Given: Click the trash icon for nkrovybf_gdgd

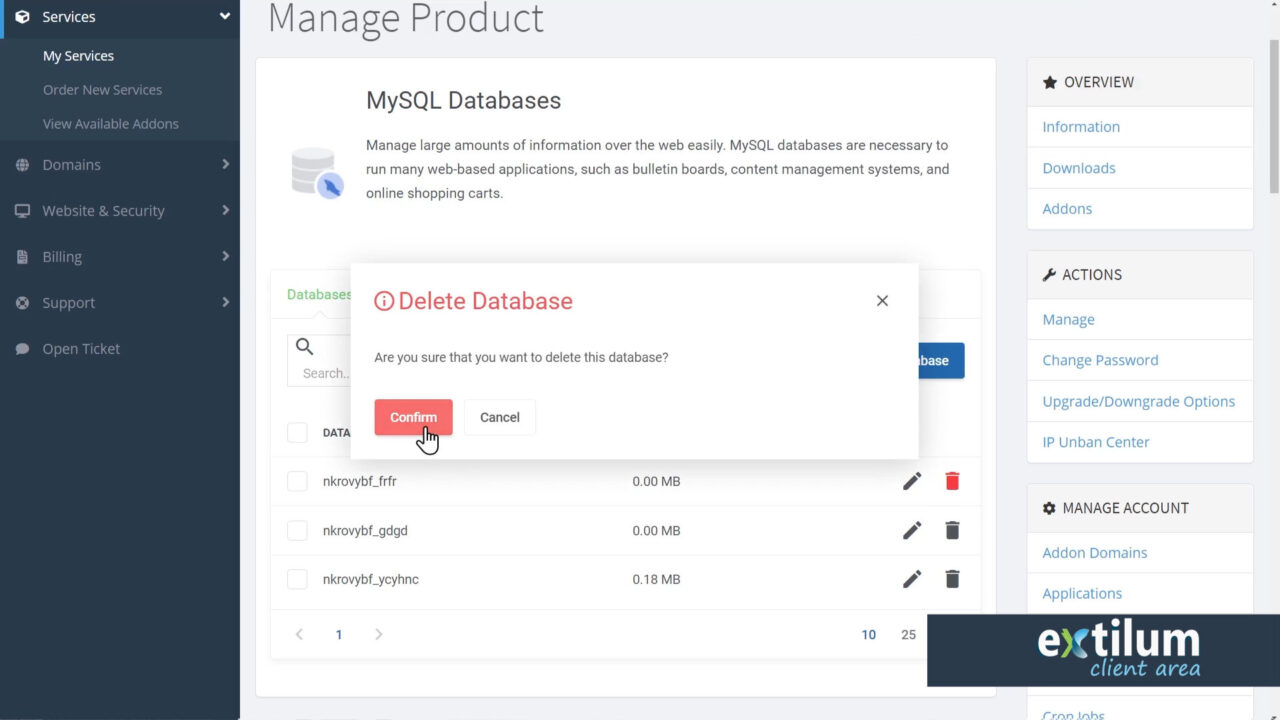Looking at the screenshot, I should tap(952, 530).
